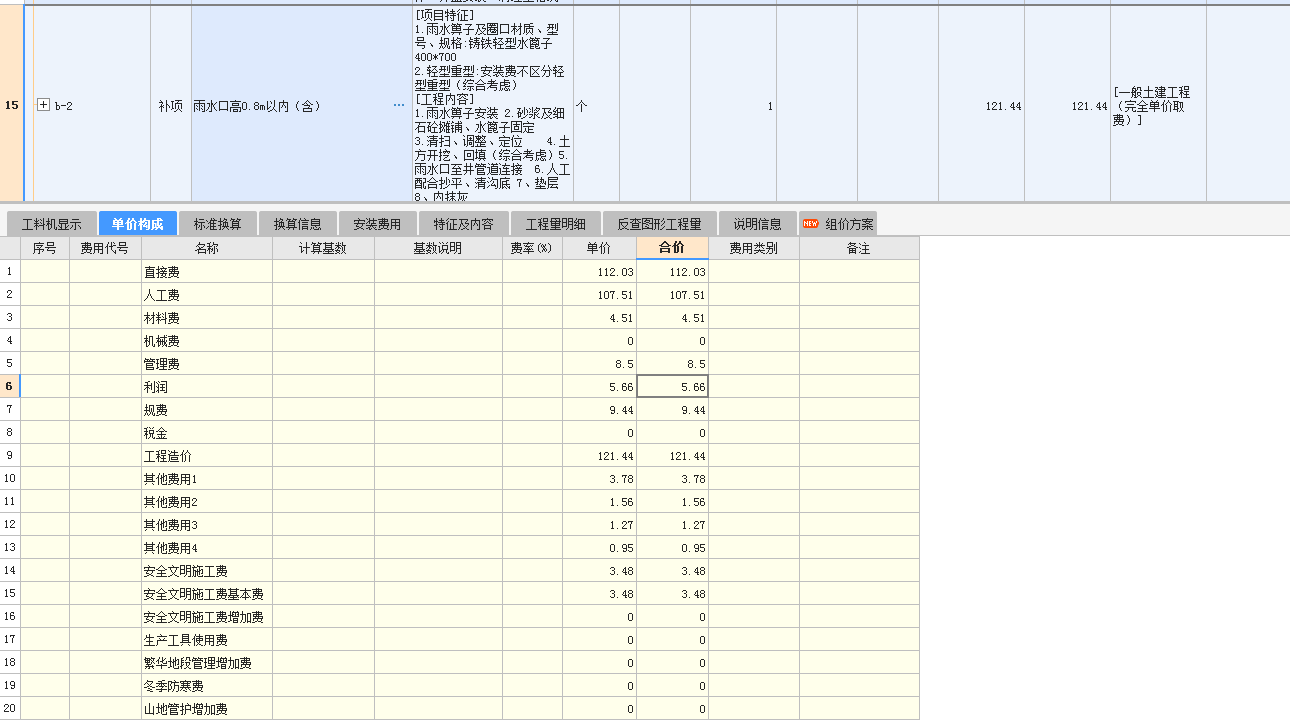Viewport: 1290px width, 720px height.
Task: Click 序号 column header
Action: tap(45, 248)
